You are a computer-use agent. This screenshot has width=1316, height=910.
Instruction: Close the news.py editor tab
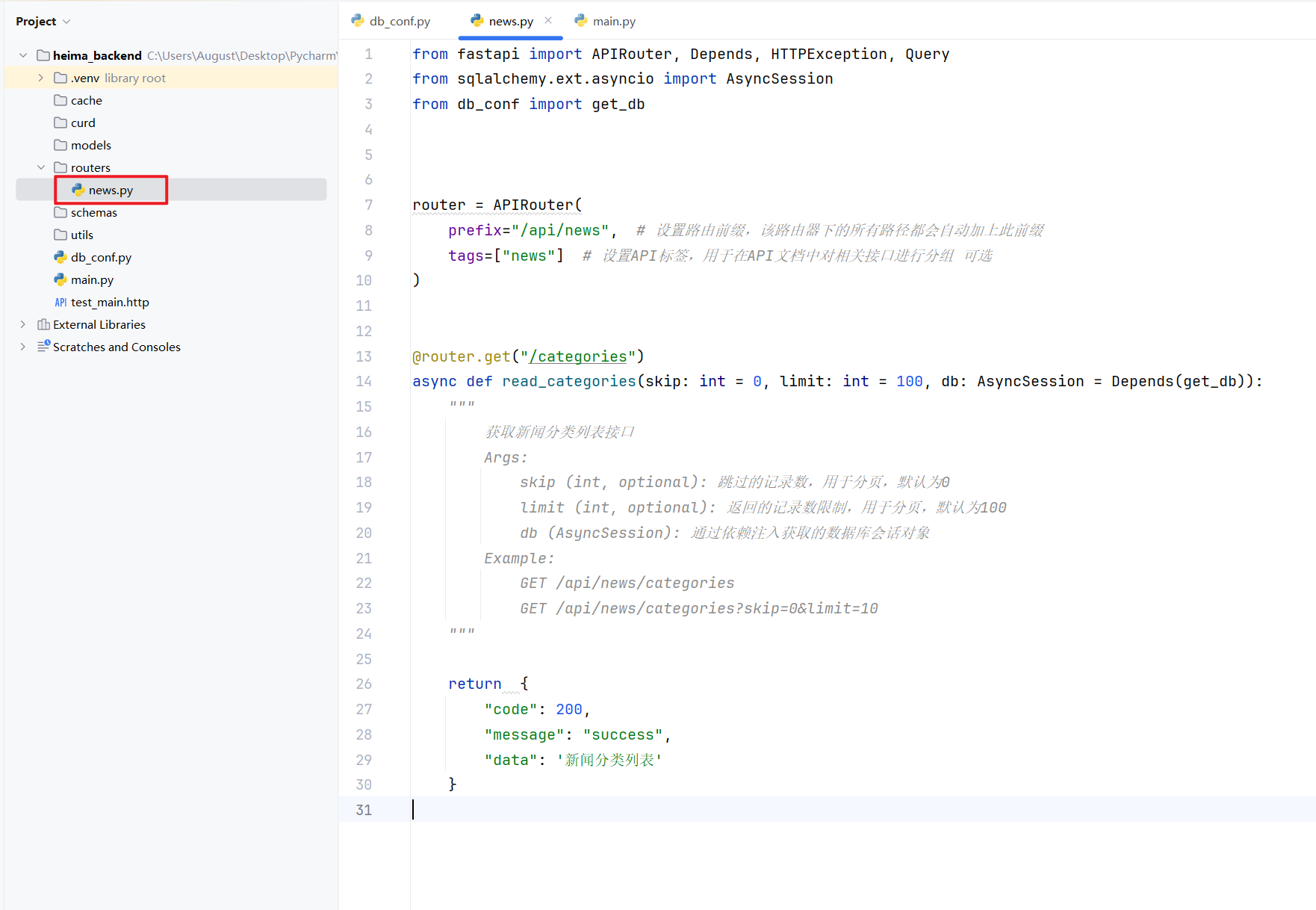pyautogui.click(x=548, y=21)
